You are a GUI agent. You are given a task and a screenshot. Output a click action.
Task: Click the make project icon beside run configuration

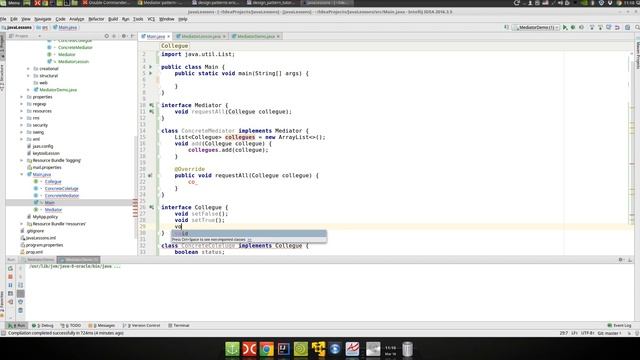[507, 27]
